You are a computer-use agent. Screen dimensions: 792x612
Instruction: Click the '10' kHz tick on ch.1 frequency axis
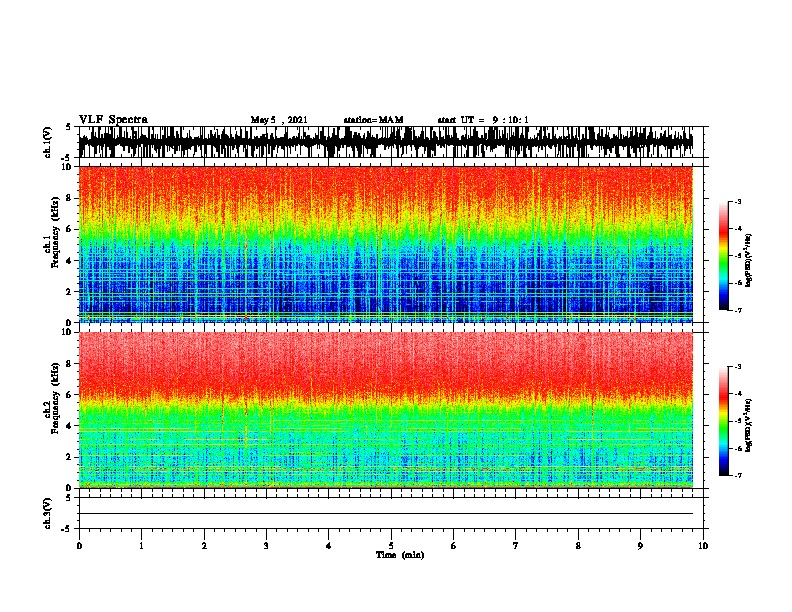click(x=68, y=167)
